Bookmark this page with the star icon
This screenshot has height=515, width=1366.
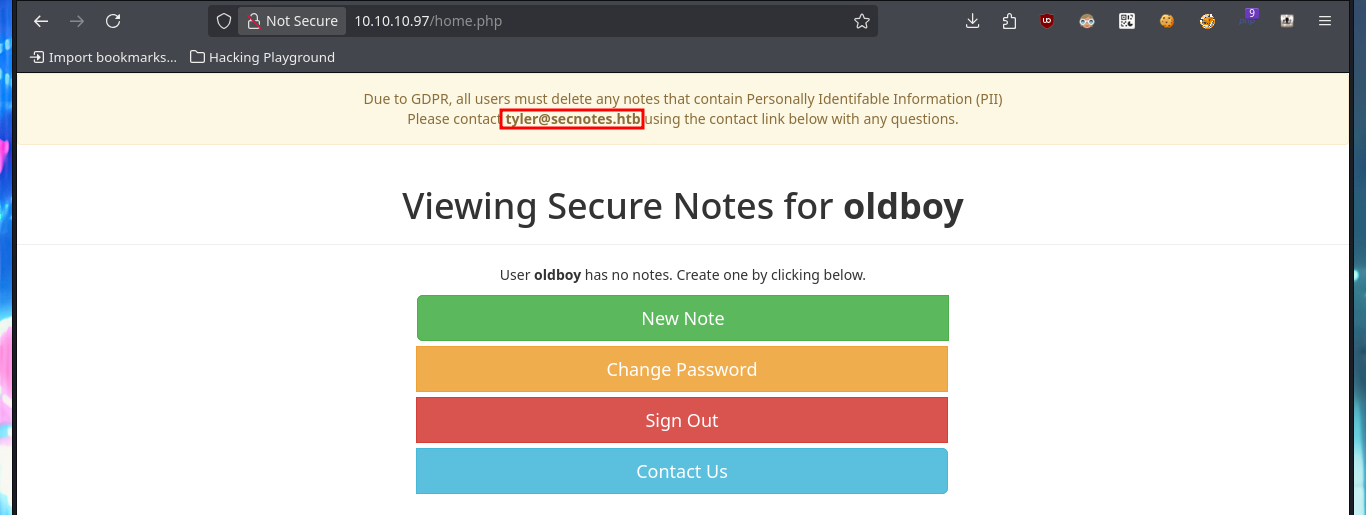point(862,21)
